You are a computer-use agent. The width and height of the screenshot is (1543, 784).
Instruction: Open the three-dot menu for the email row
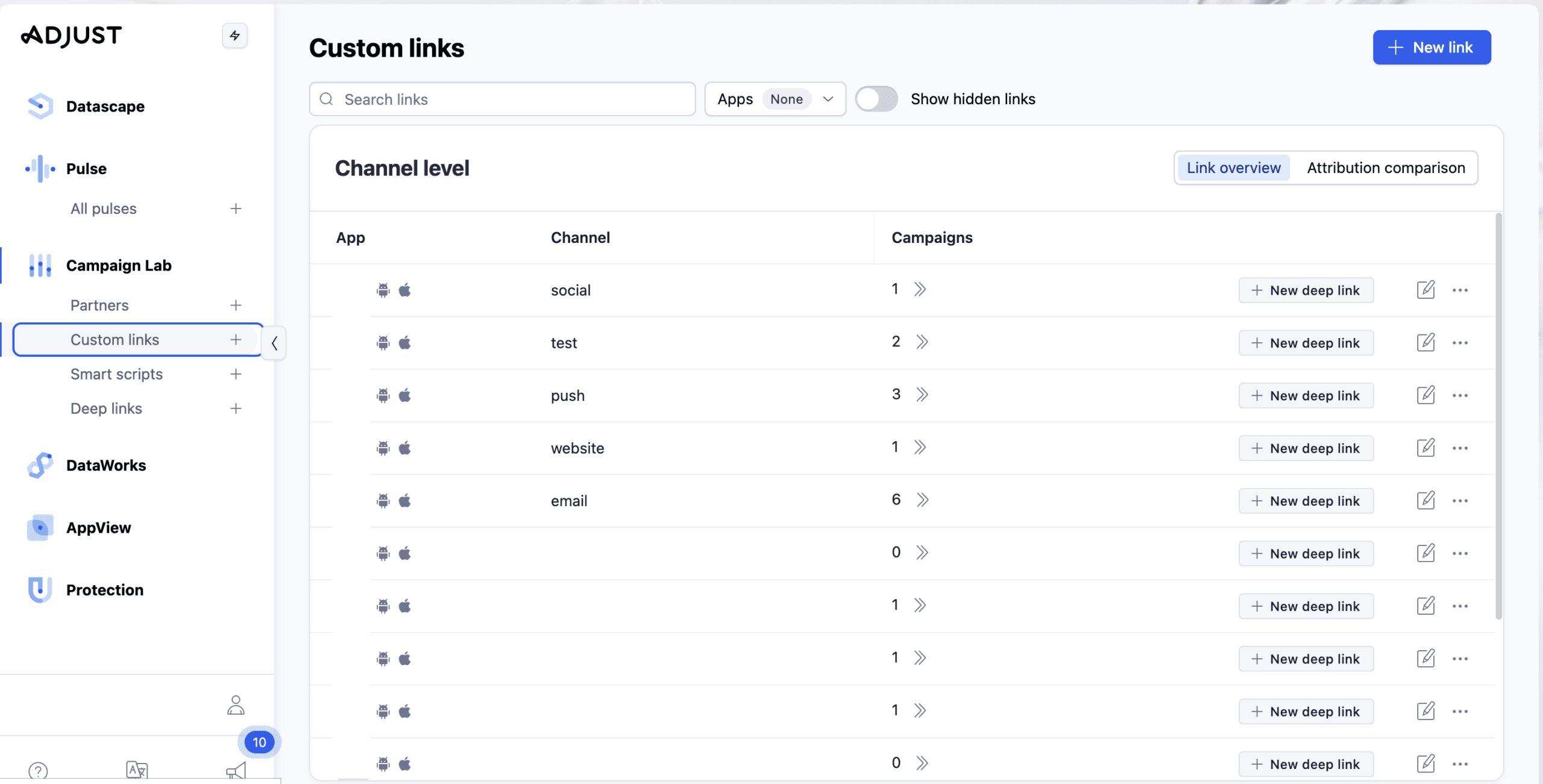pos(1460,501)
